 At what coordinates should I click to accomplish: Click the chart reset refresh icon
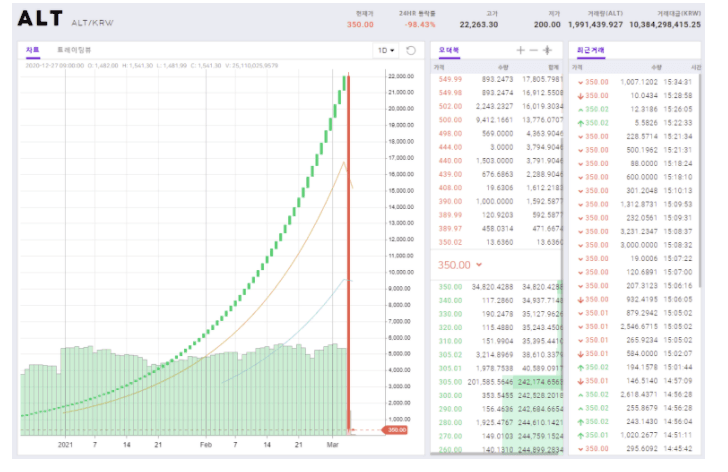(411, 50)
